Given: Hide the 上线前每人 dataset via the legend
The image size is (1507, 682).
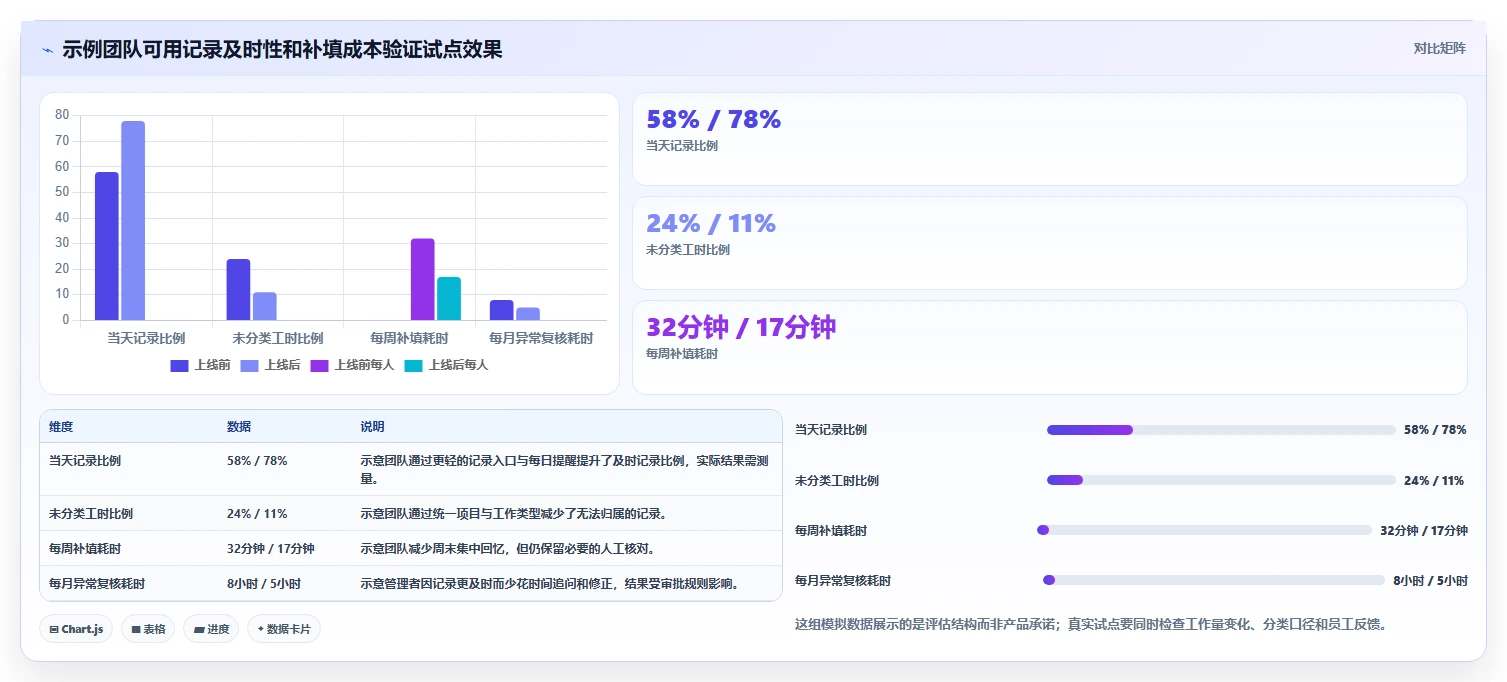Looking at the screenshot, I should [352, 365].
